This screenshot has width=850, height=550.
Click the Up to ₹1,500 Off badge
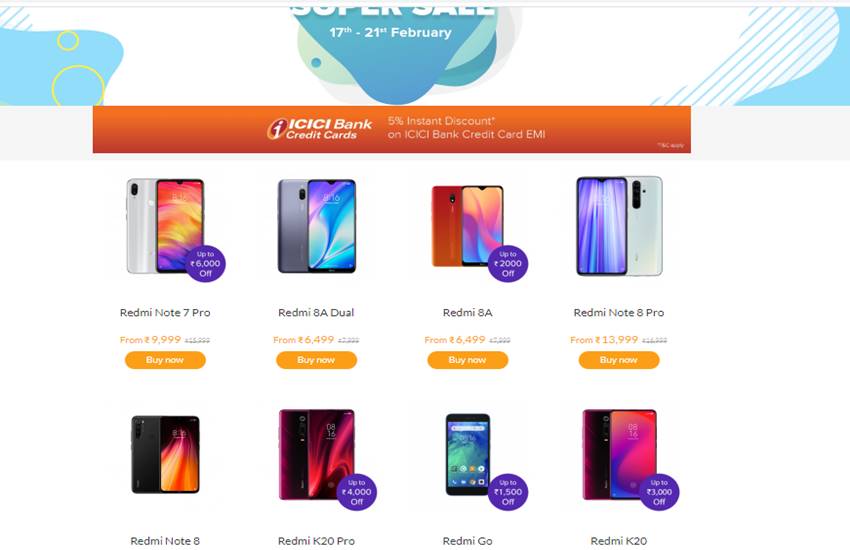point(508,492)
